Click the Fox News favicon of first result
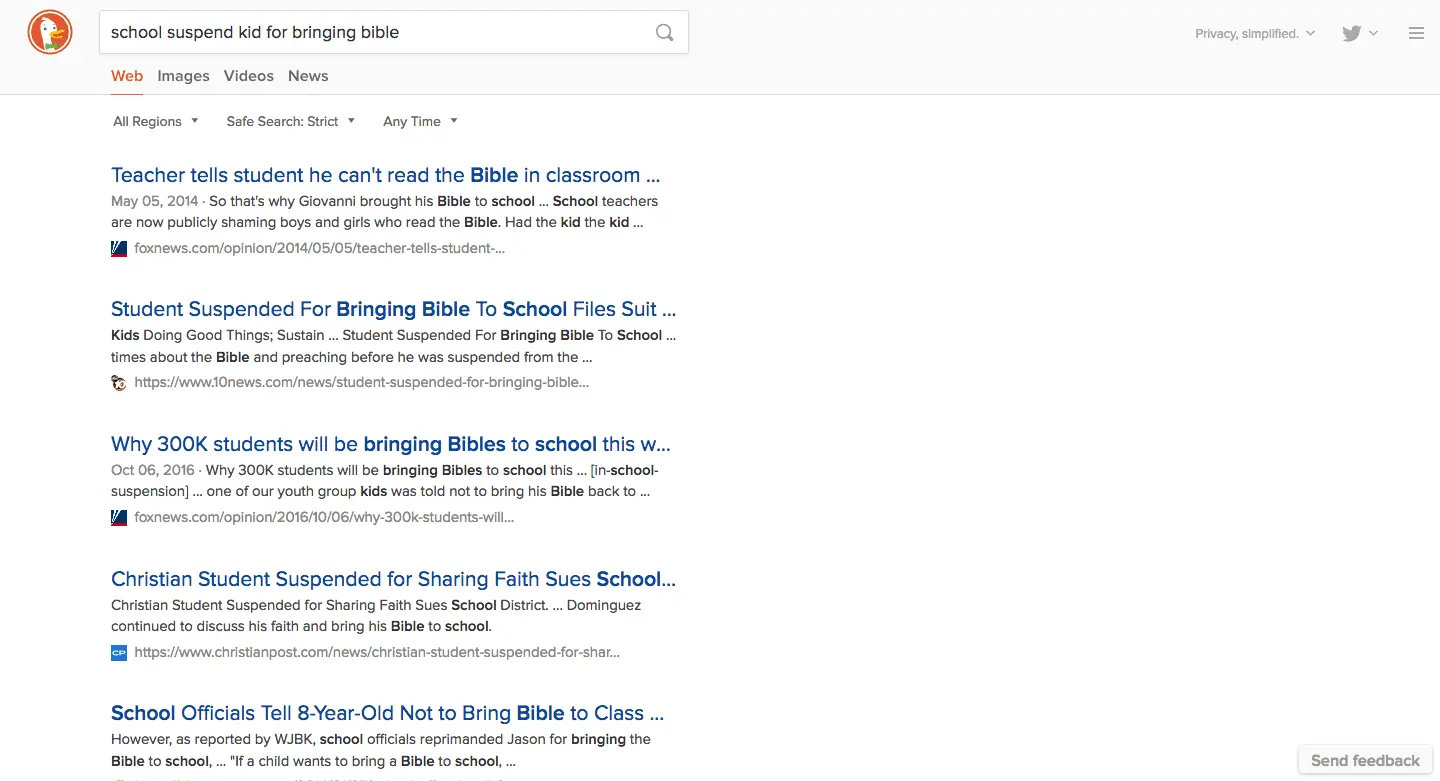The height and width of the screenshot is (781, 1440). (x=119, y=249)
